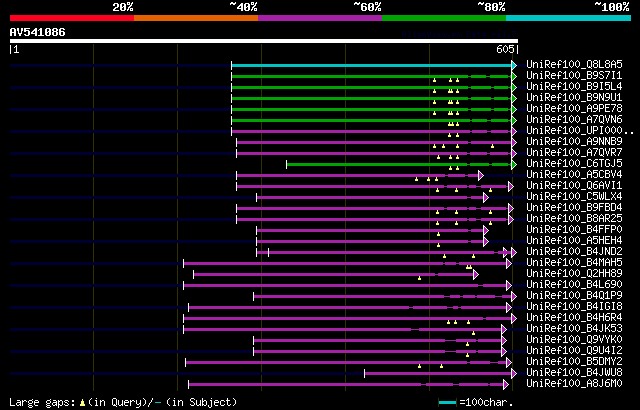
Task: Click the UniRef100_B4Q1P9 label
Action: pyautogui.click(x=574, y=296)
